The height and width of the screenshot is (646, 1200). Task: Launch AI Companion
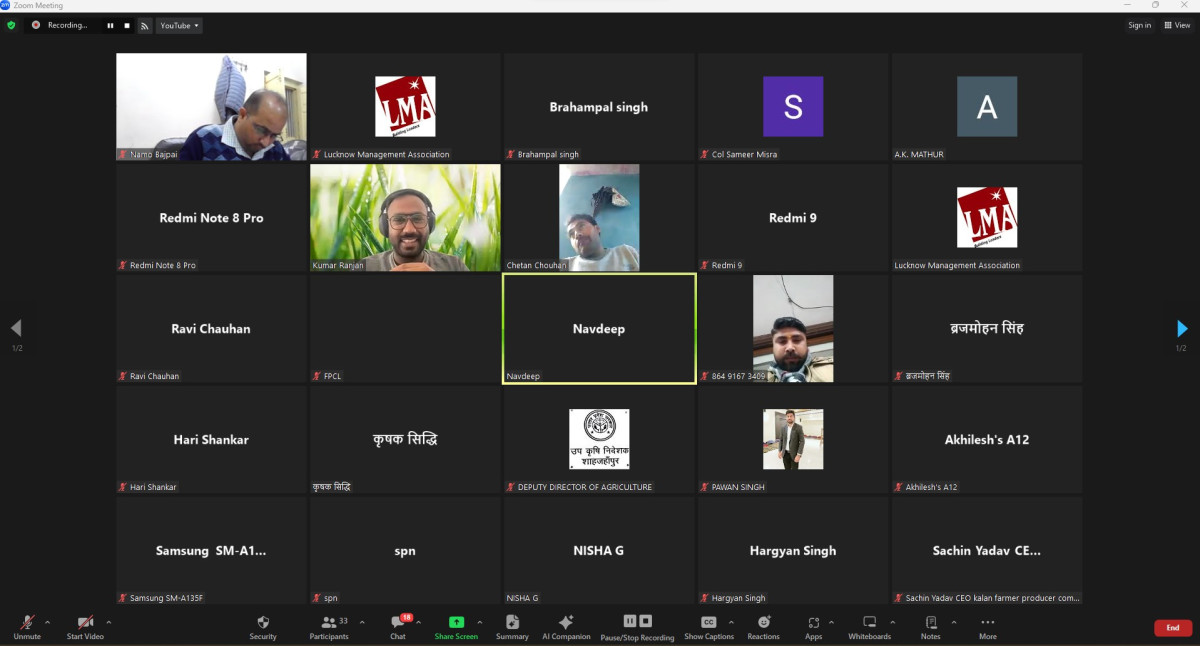[x=566, y=627]
